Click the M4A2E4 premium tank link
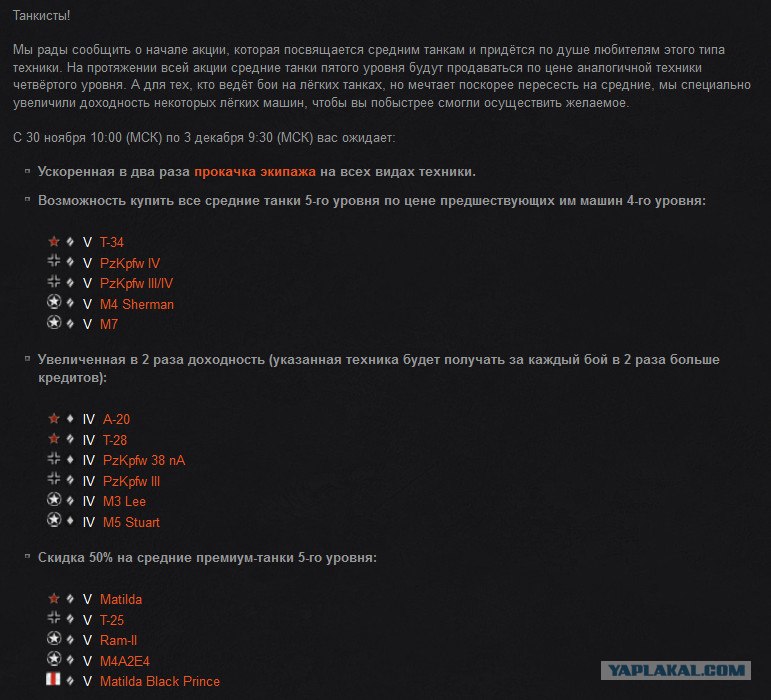This screenshot has height=700, width=771. pyautogui.click(x=125, y=661)
